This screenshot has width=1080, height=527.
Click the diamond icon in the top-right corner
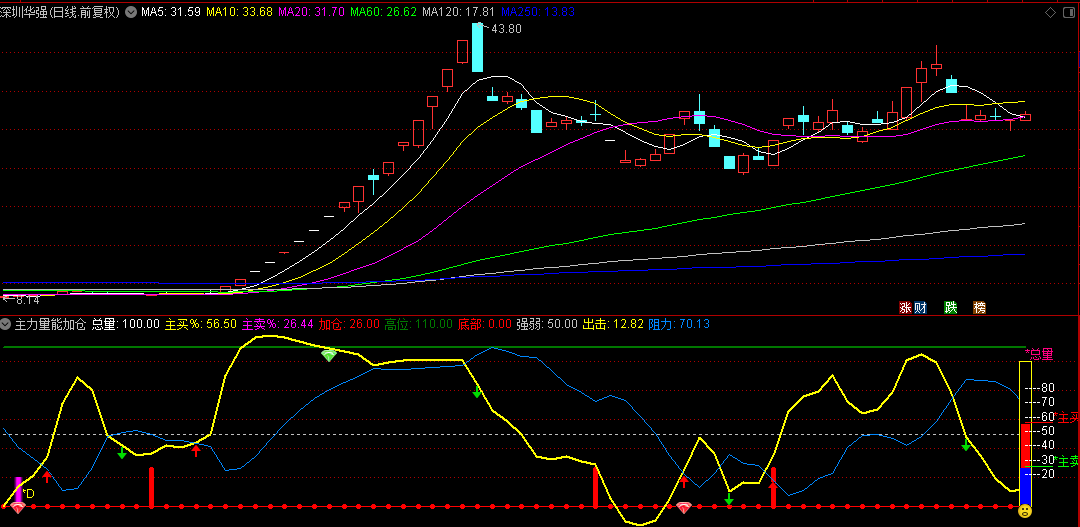tap(1050, 12)
